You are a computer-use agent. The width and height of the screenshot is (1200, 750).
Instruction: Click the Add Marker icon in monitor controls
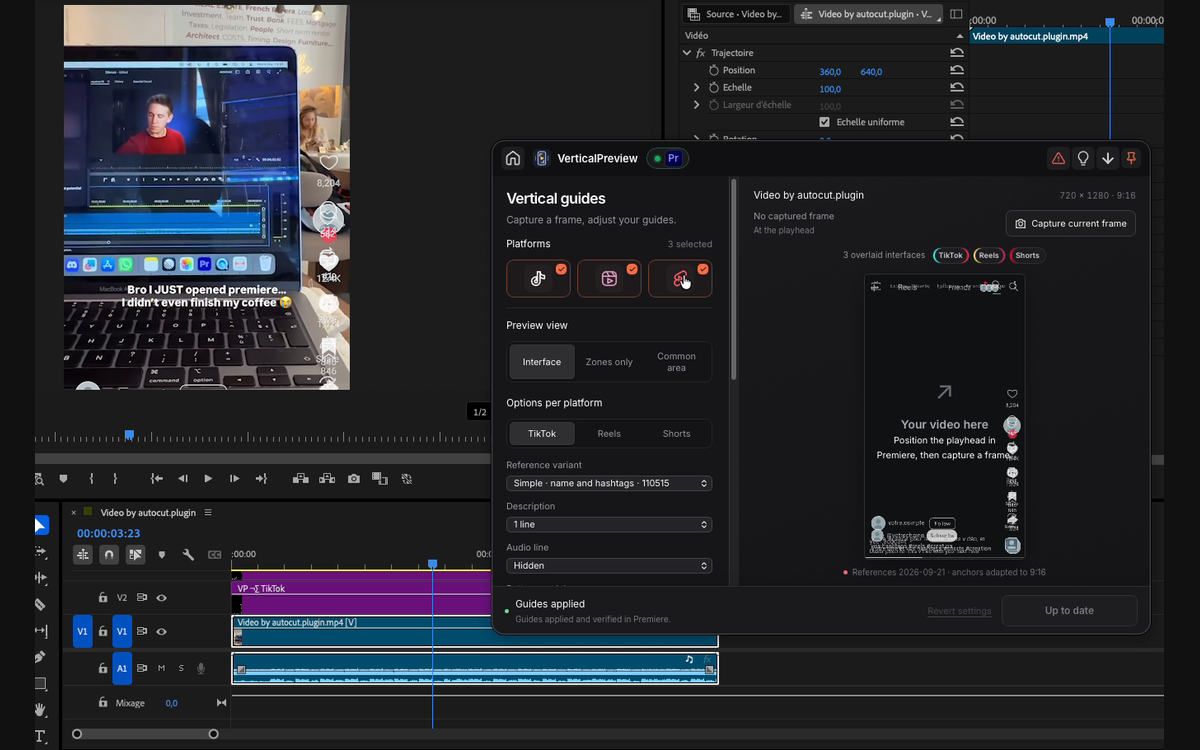pos(63,479)
